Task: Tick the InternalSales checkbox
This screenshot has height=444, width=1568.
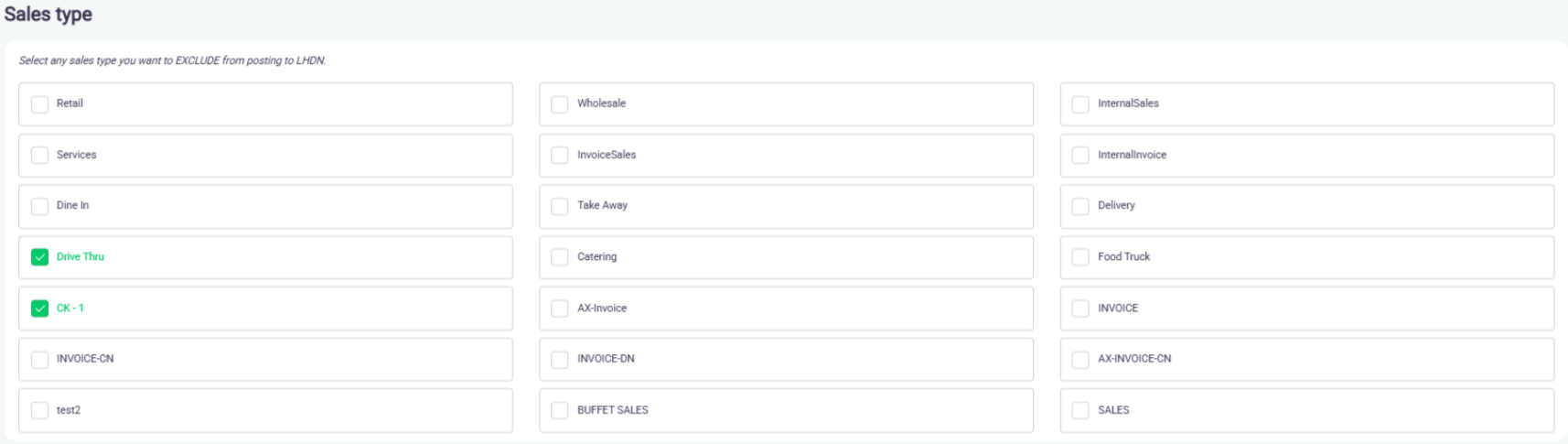Action: pyautogui.click(x=1080, y=104)
